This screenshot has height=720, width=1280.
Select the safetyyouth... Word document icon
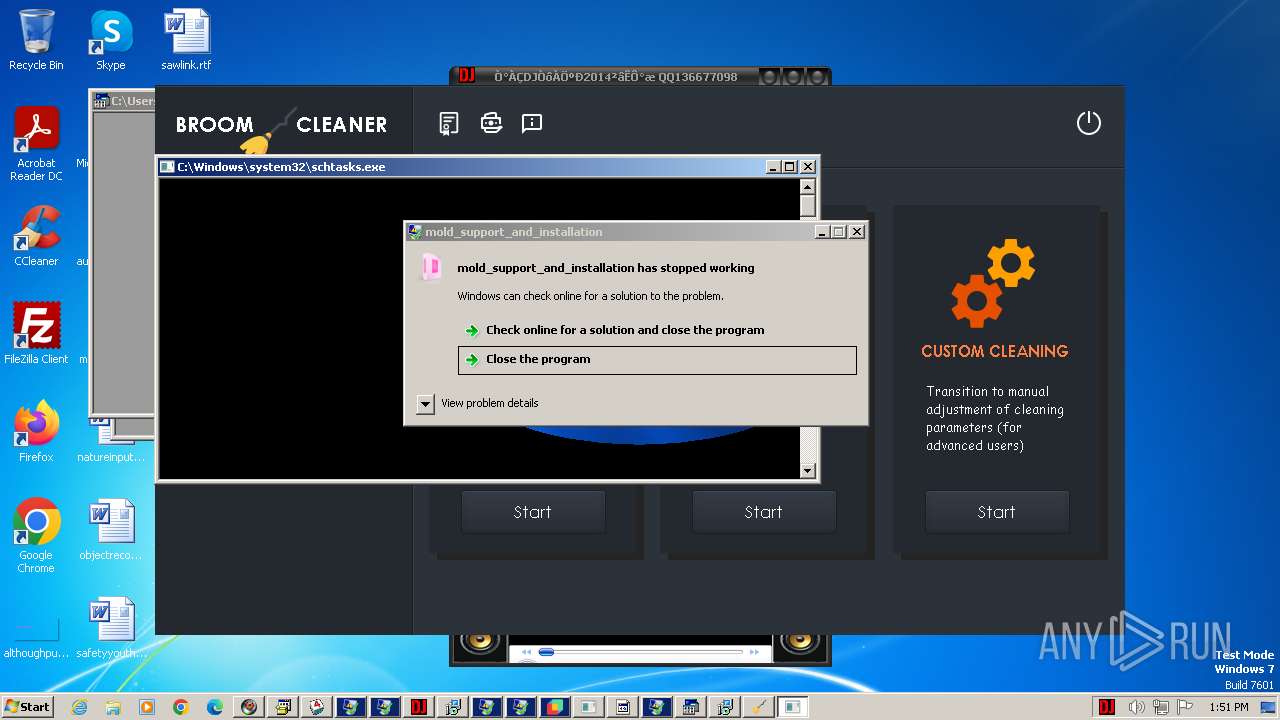pyautogui.click(x=110, y=628)
